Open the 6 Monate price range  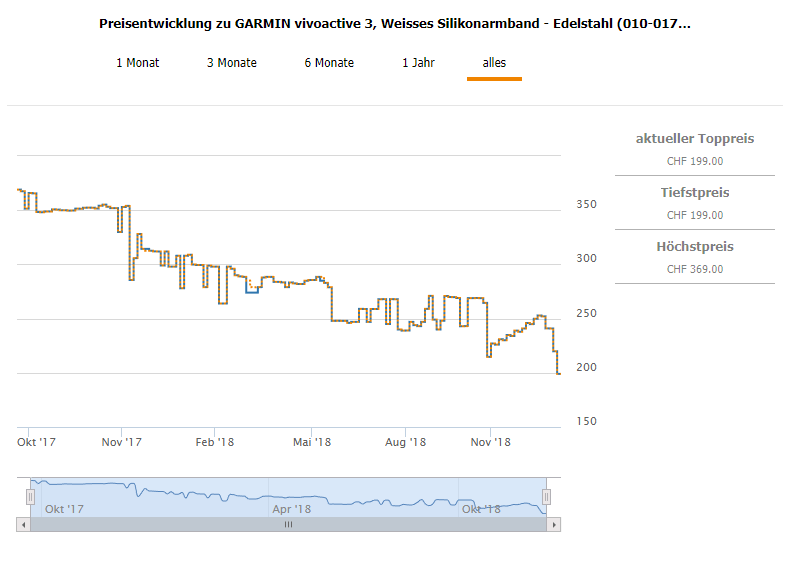(329, 63)
